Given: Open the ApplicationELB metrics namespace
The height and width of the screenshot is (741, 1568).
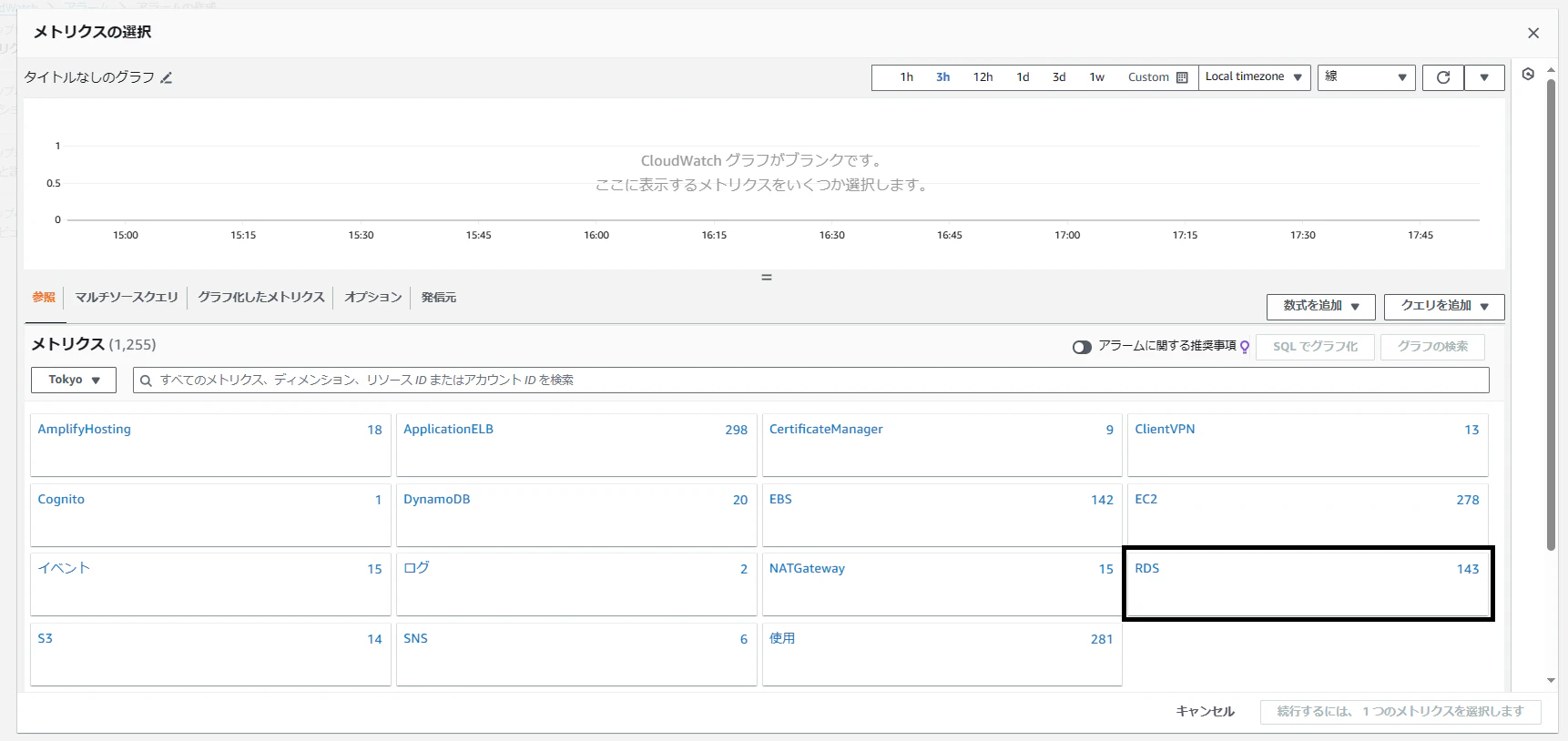Looking at the screenshot, I should click(576, 445).
